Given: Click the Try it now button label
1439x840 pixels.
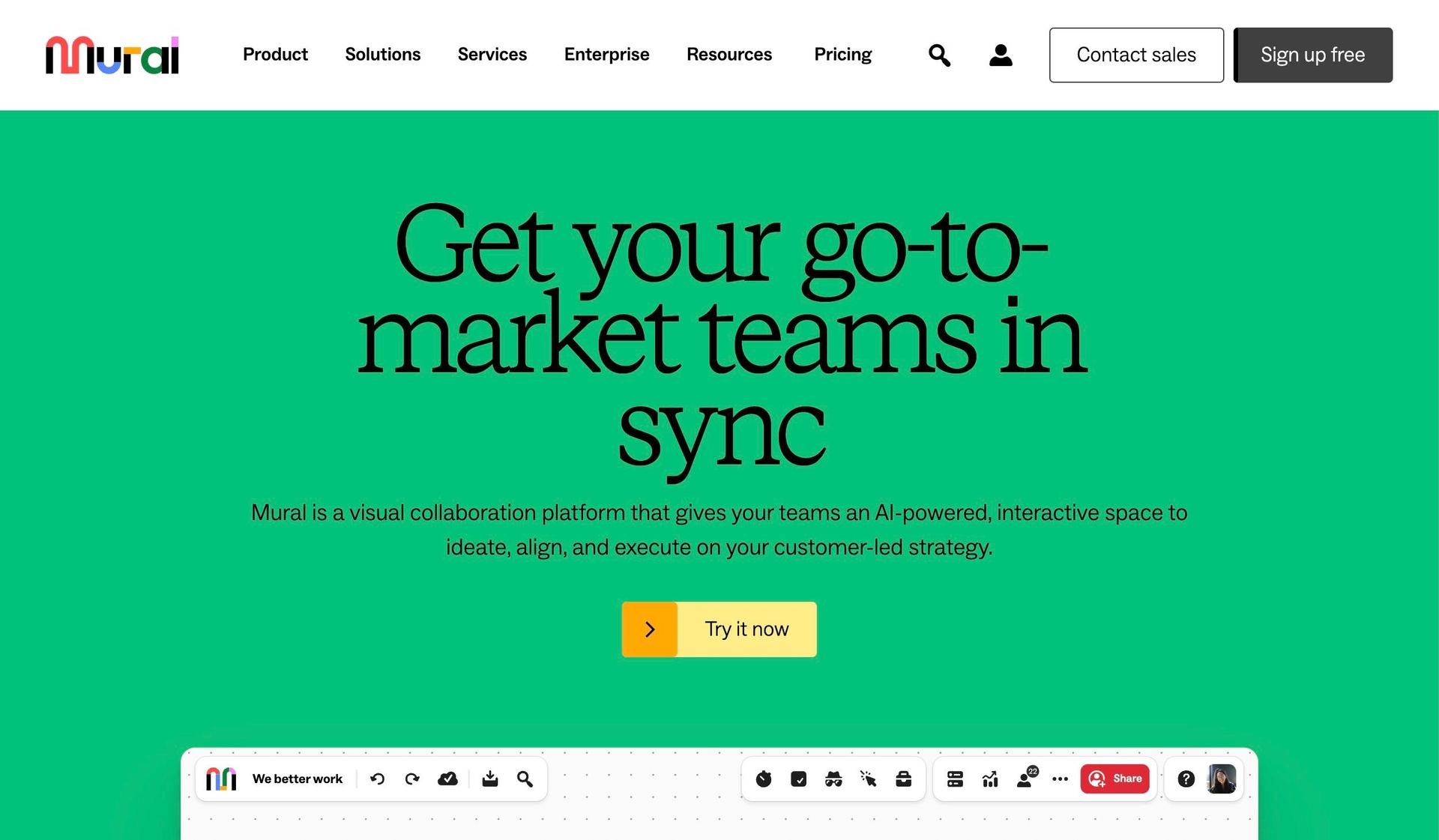Looking at the screenshot, I should click(x=746, y=629).
